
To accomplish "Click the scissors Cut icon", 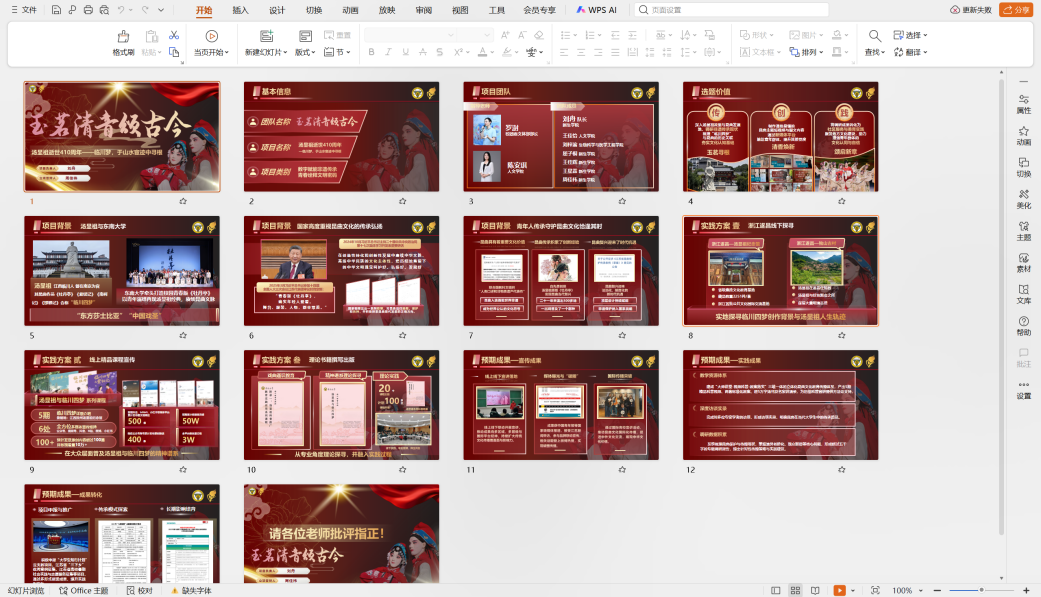I will click(174, 35).
